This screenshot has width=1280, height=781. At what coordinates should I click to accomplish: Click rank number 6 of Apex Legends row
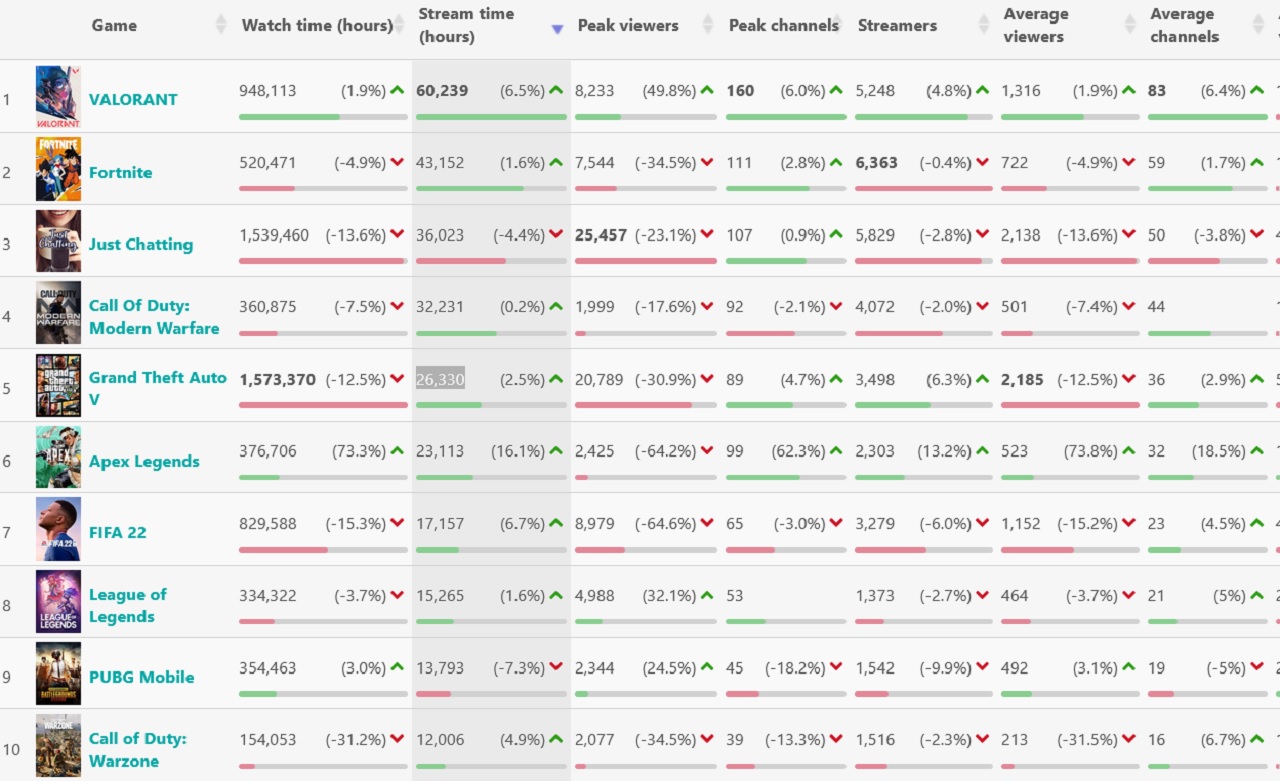pos(7,460)
